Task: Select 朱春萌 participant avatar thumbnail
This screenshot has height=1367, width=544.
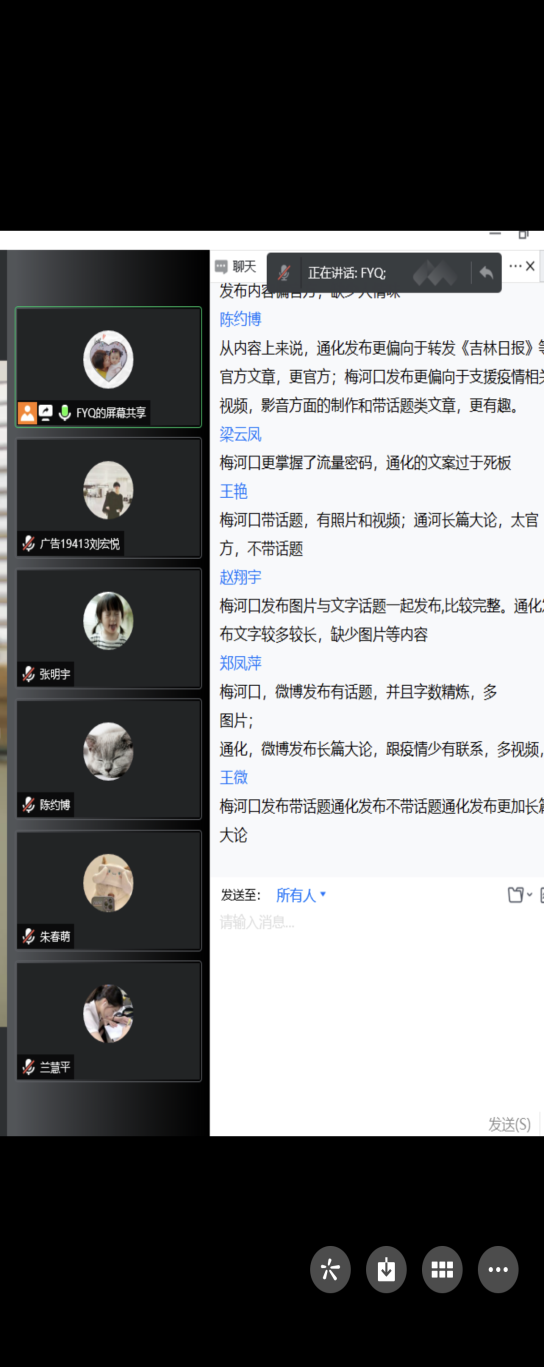Action: tap(108, 883)
